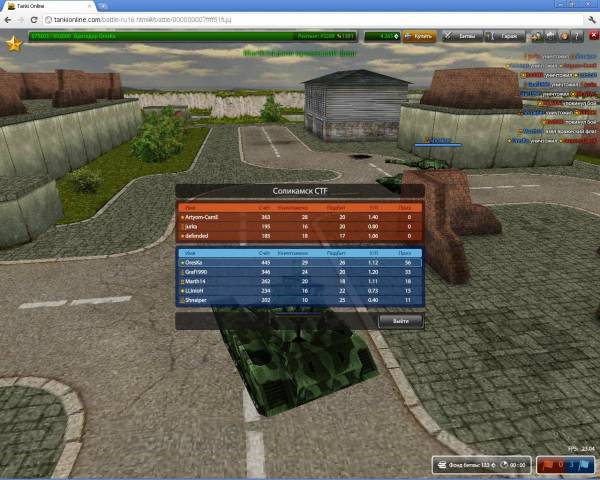Image resolution: width=600 pixels, height=480 pixels.
Task: Click the rank icon beside Graf1990
Action: tap(183, 272)
